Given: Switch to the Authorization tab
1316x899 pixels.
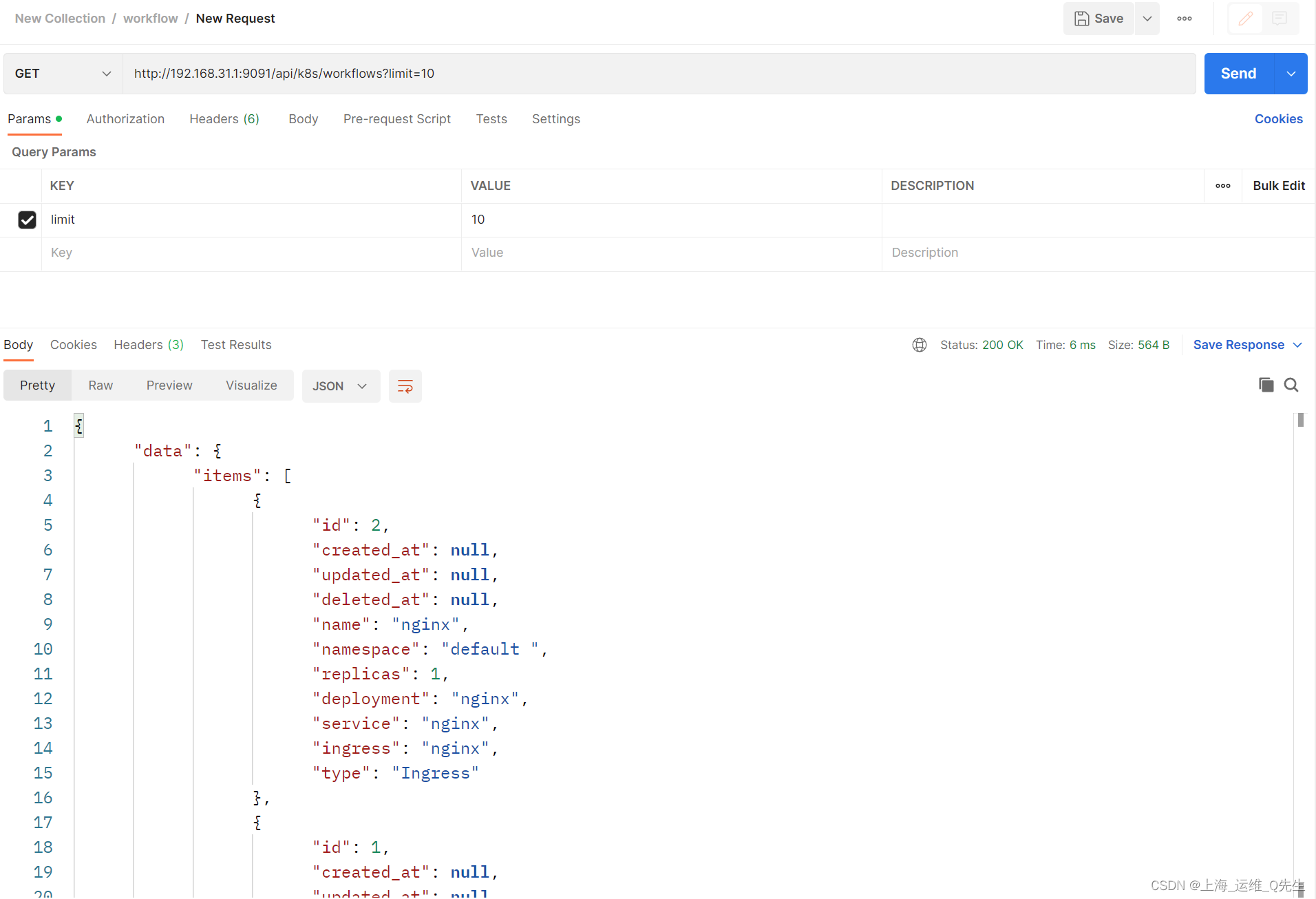Looking at the screenshot, I should [125, 119].
